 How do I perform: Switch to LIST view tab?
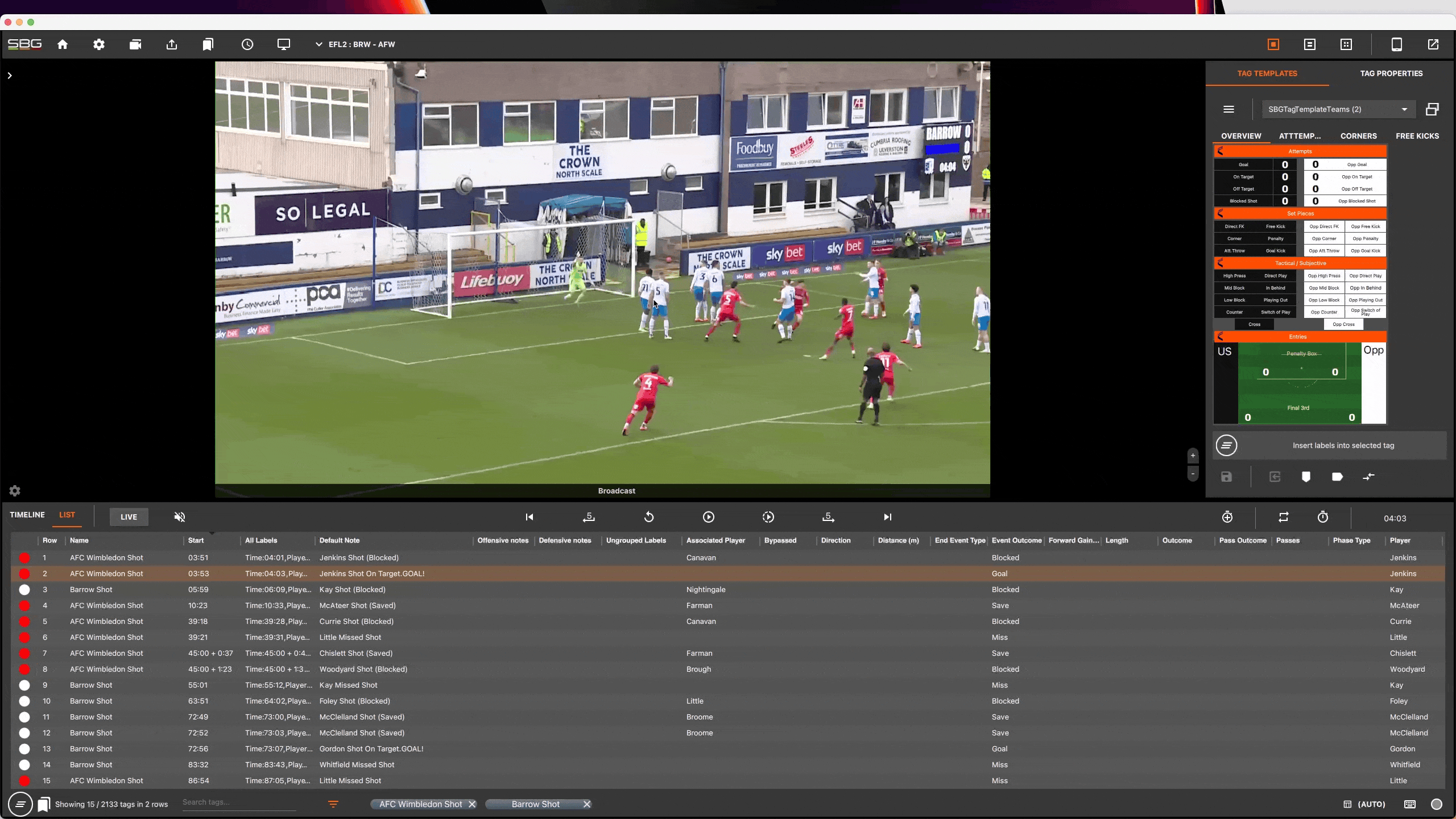[x=67, y=515]
